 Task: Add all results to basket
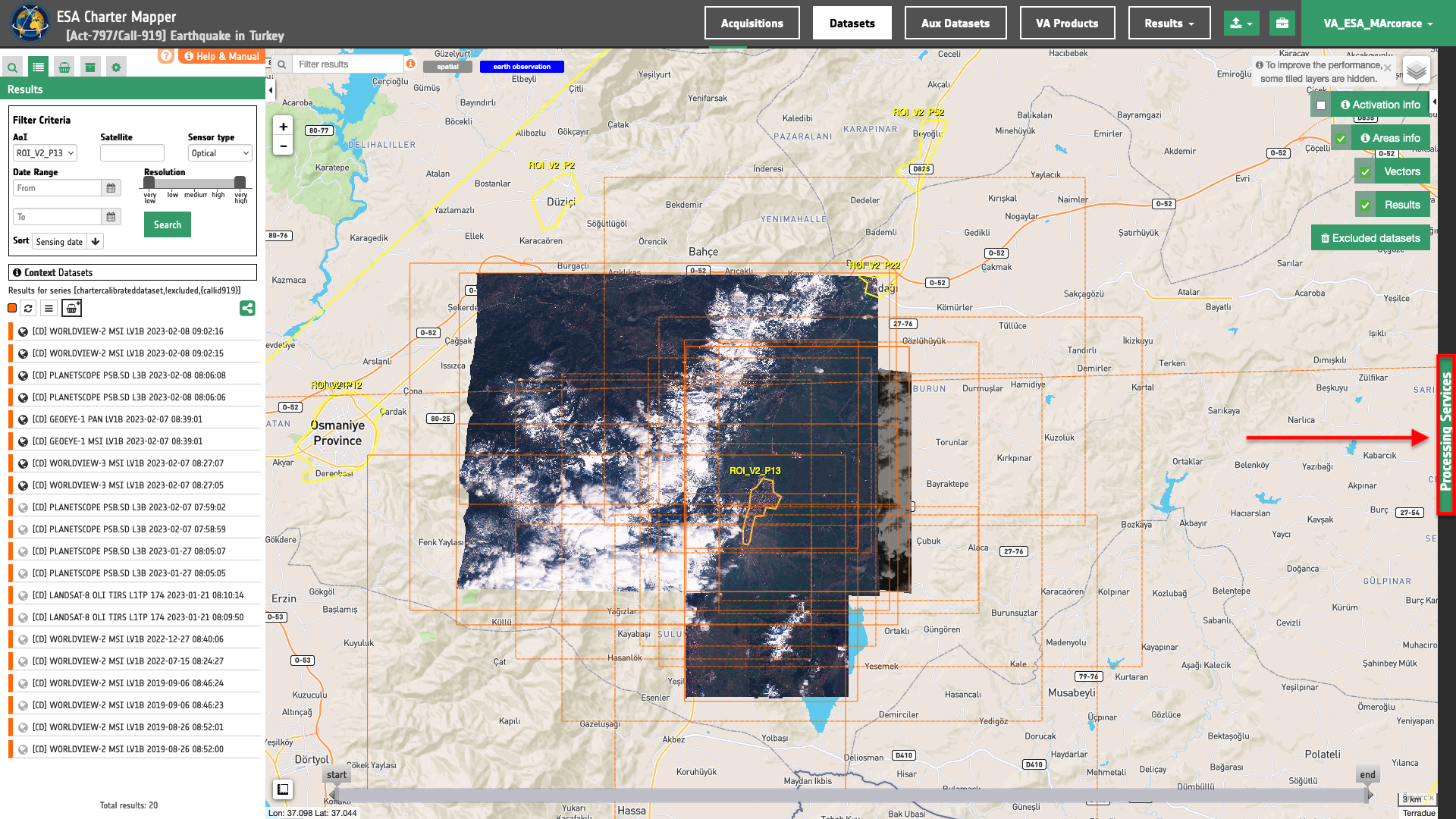[x=71, y=308]
